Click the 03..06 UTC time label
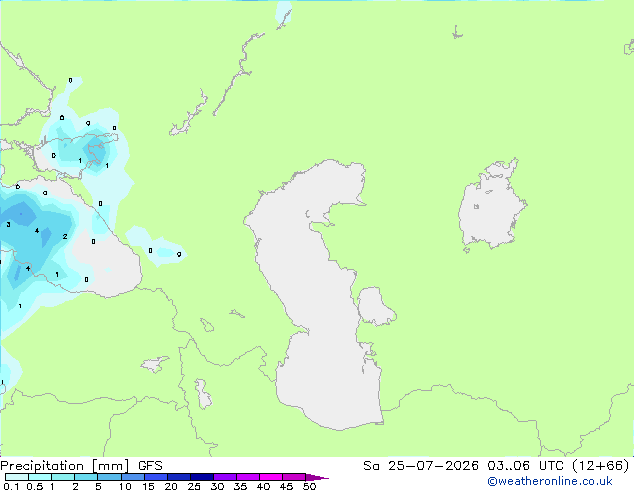This screenshot has height=490, width=634. point(525,466)
